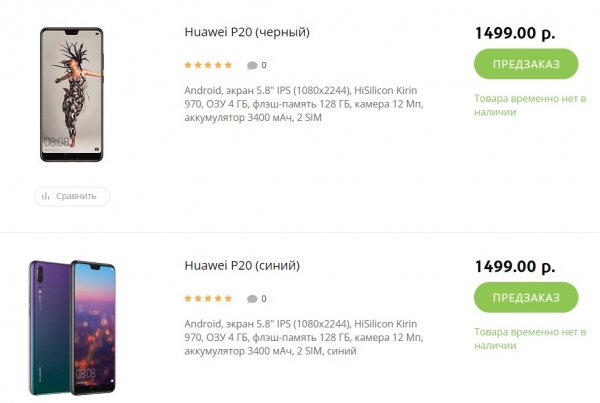Click the third star under Huawei P20 (черный)
The image size is (600, 403).
[x=208, y=65]
